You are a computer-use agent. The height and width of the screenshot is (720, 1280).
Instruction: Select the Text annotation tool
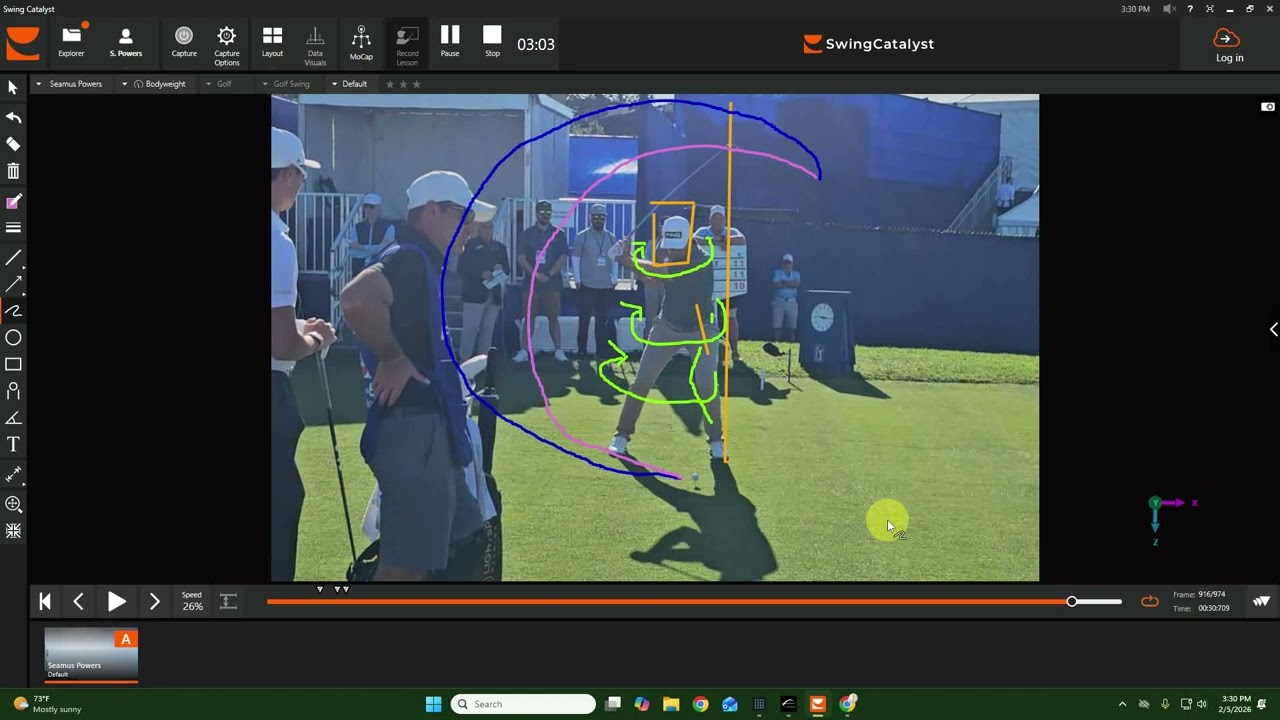click(x=13, y=444)
